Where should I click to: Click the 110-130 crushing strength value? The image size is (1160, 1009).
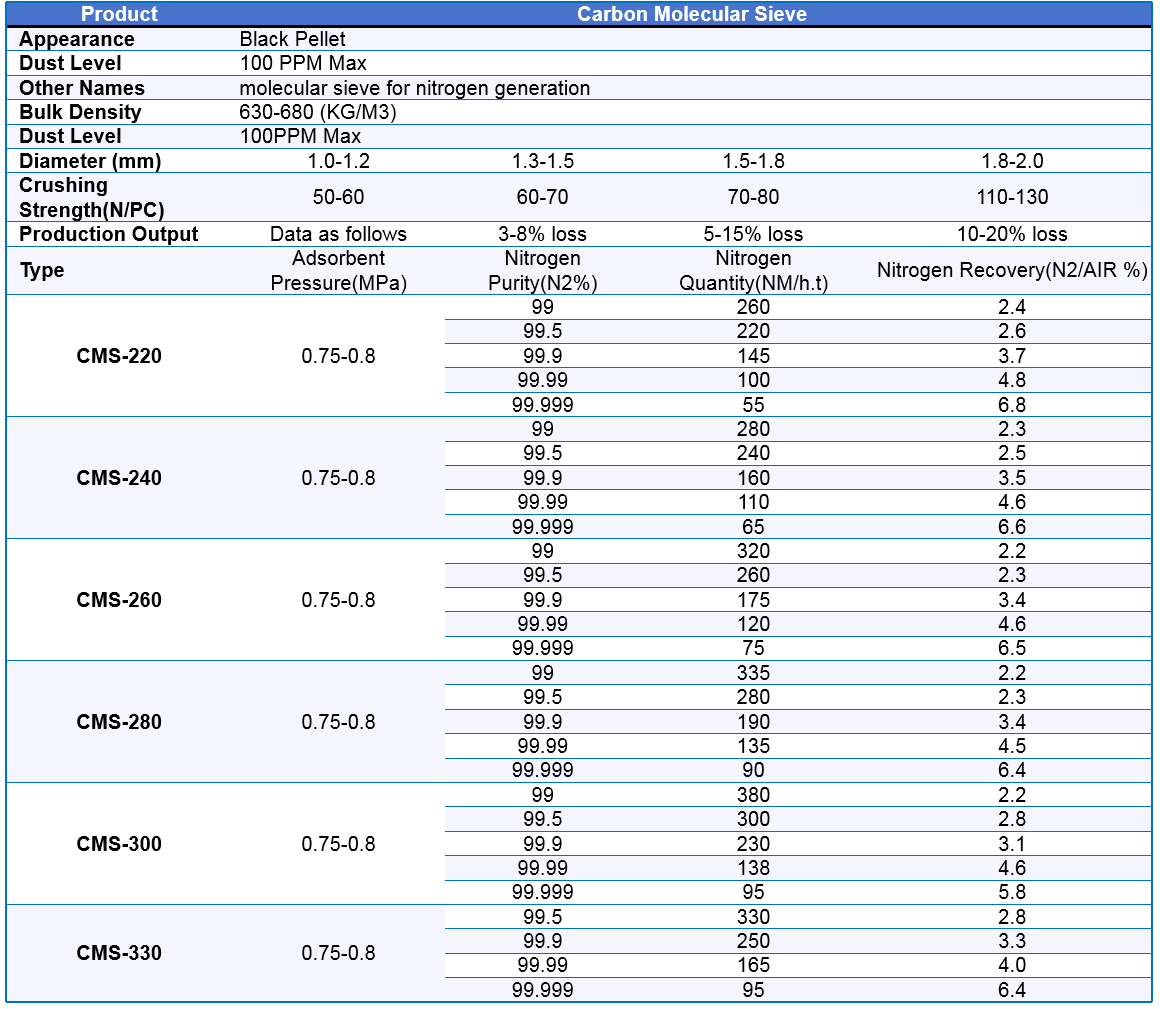pos(1012,198)
